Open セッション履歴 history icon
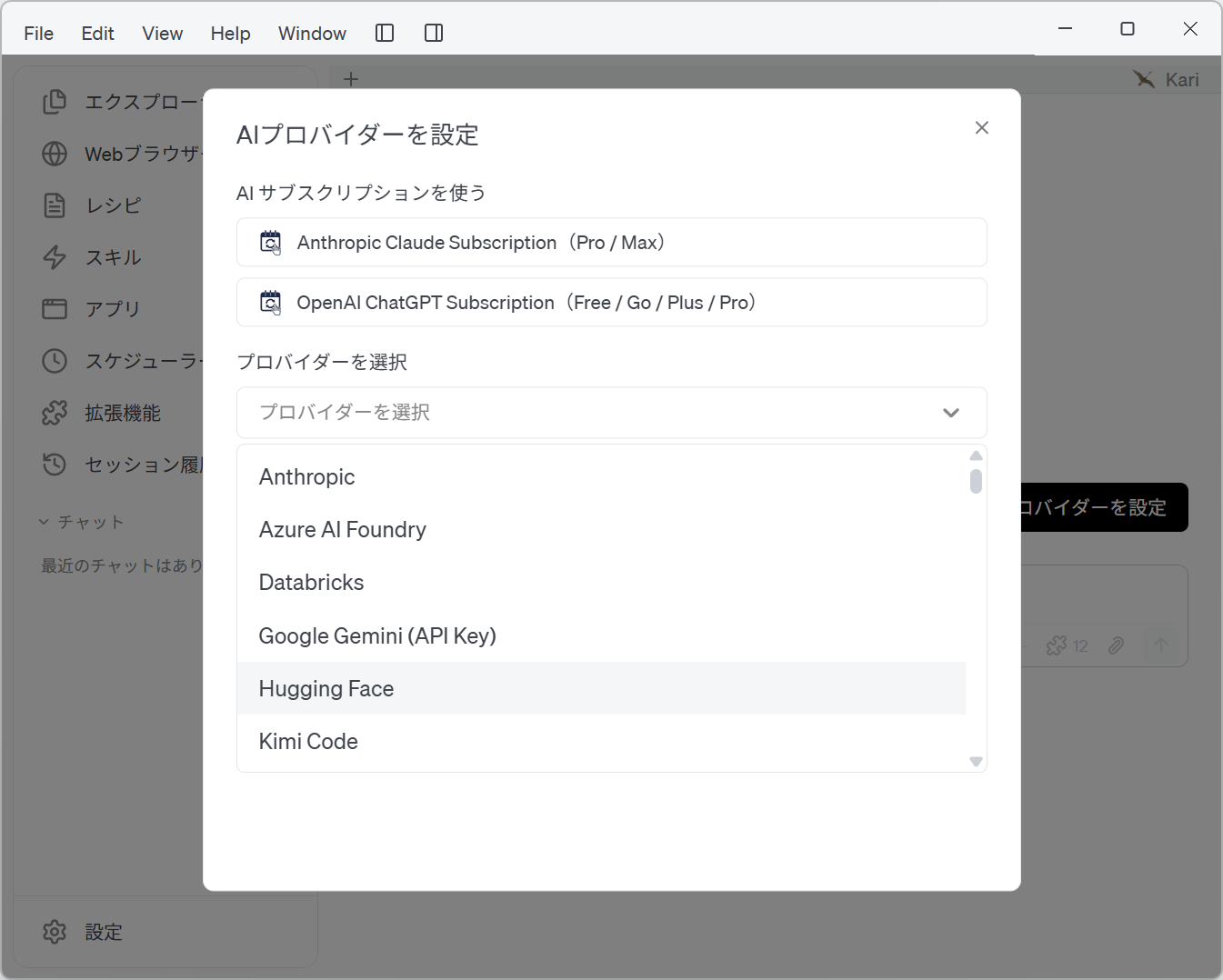Image resolution: width=1223 pixels, height=980 pixels. pyautogui.click(x=55, y=465)
